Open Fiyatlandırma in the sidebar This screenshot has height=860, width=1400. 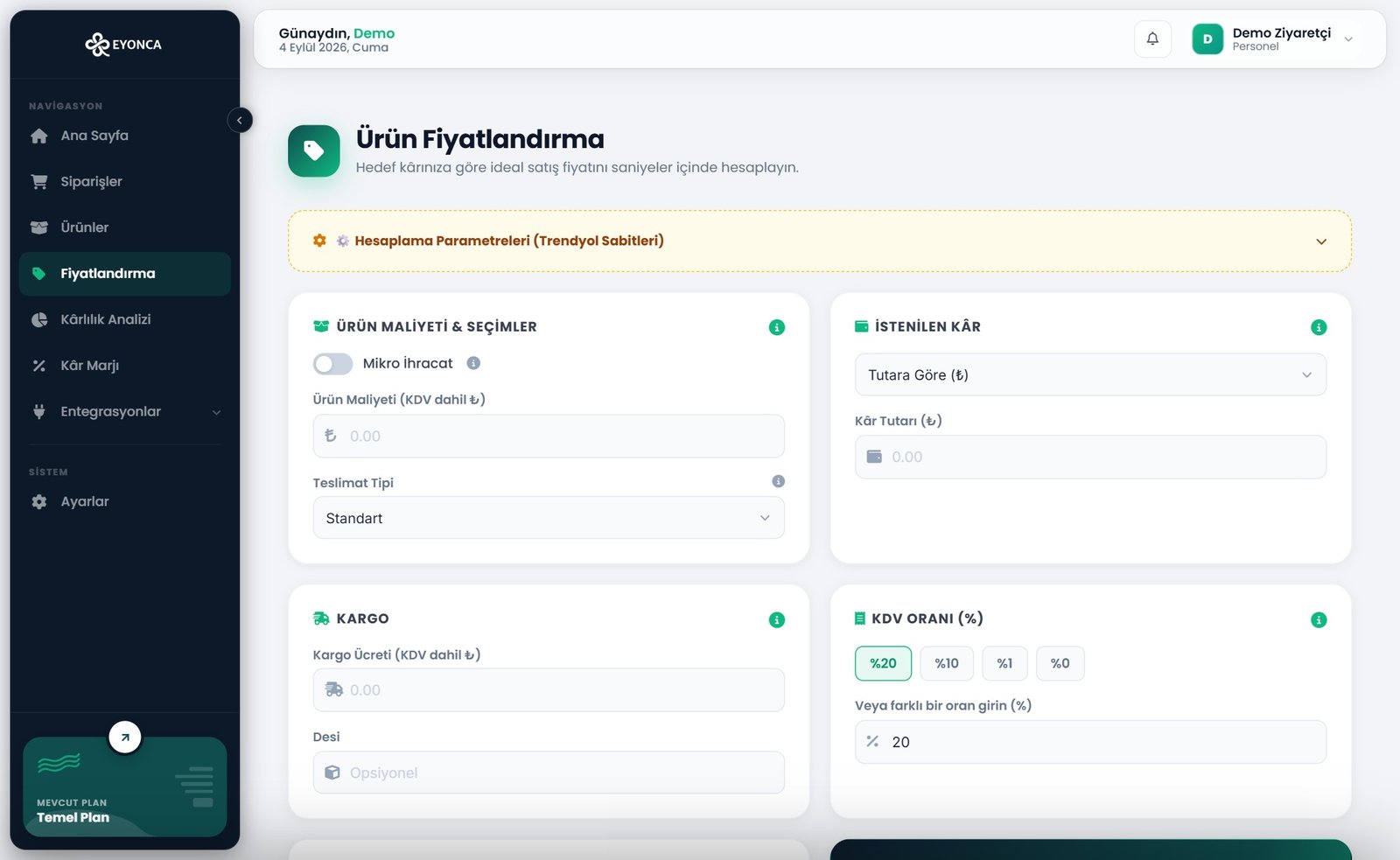click(x=124, y=274)
